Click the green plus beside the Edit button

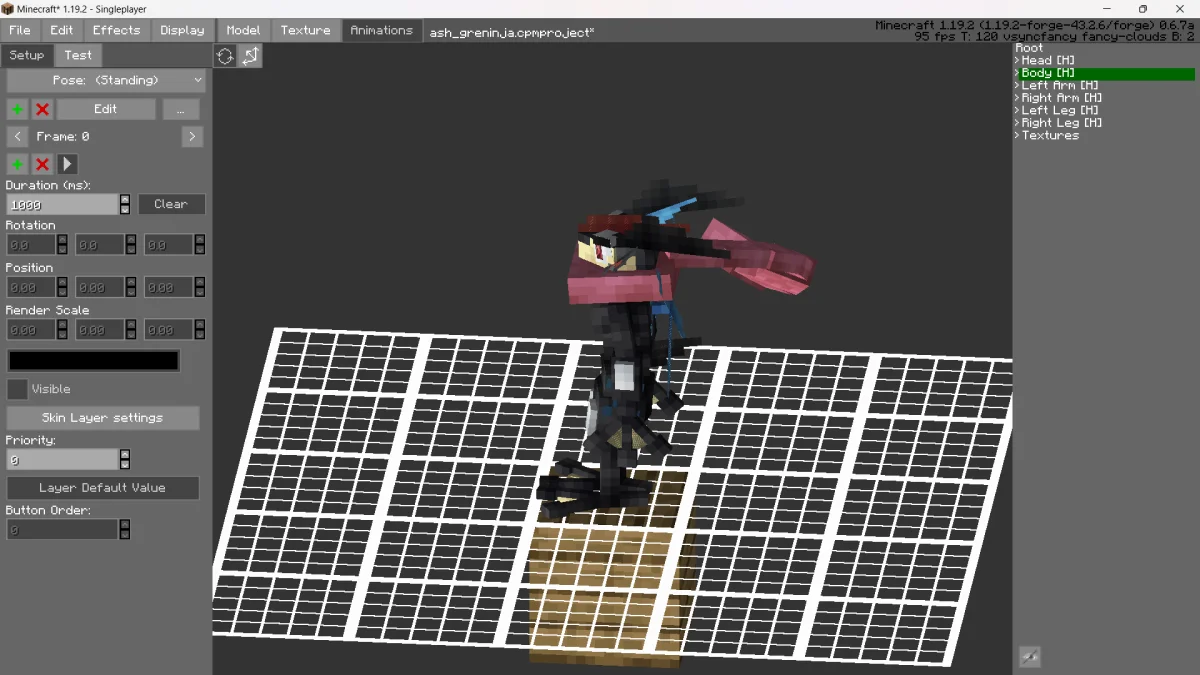coord(17,109)
